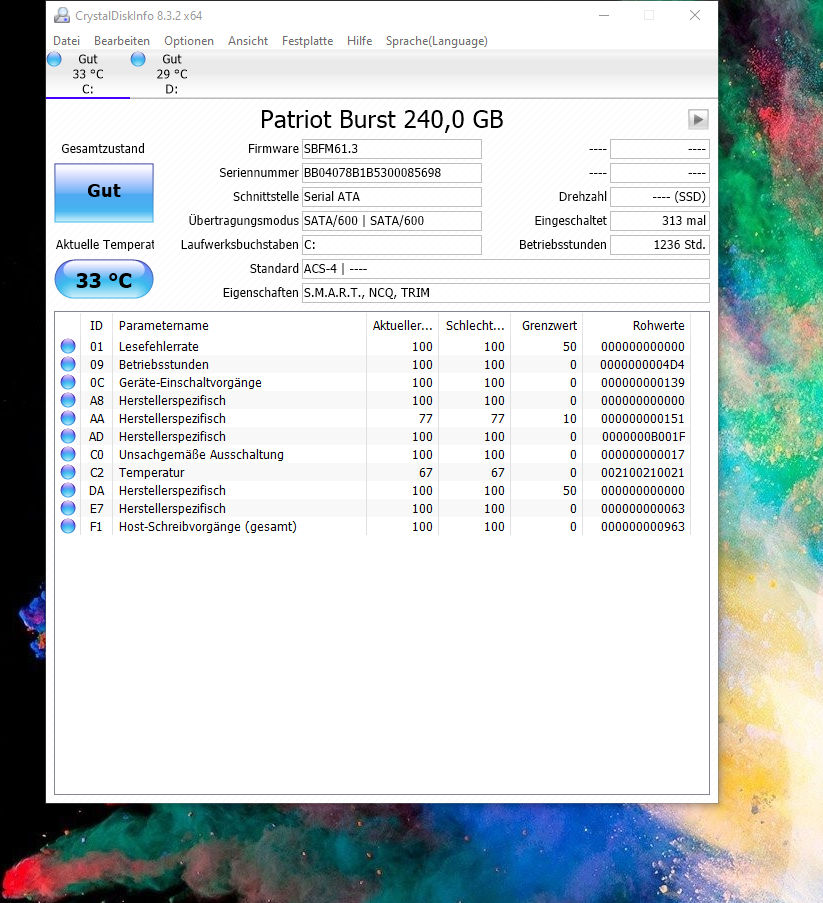
Task: Open the Optionen menu
Action: pyautogui.click(x=189, y=41)
